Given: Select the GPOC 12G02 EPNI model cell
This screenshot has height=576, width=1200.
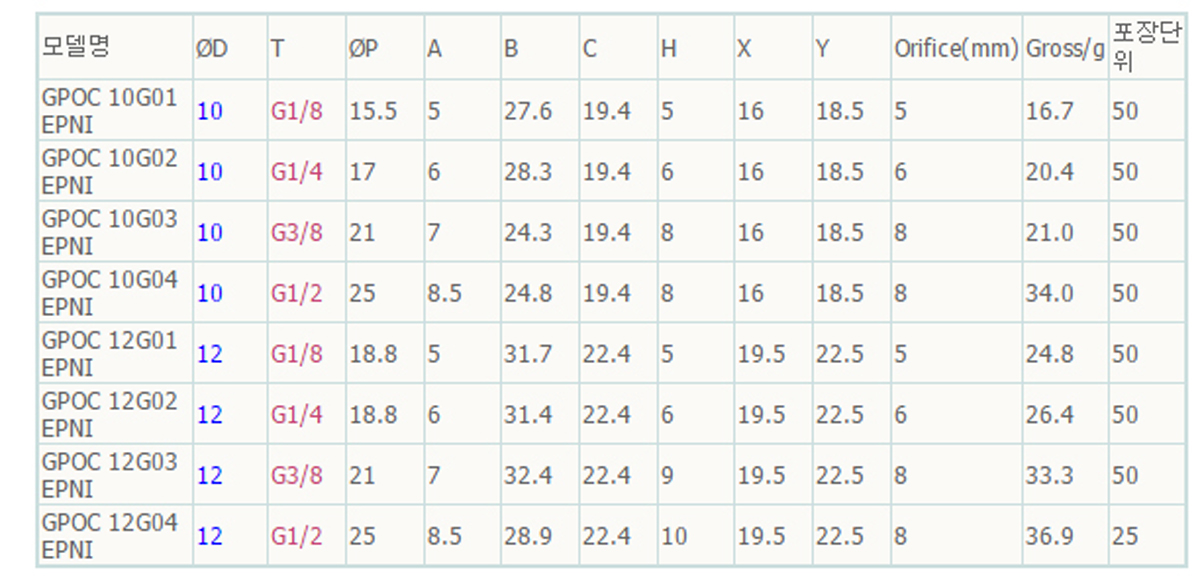Looking at the screenshot, I should [x=109, y=415].
